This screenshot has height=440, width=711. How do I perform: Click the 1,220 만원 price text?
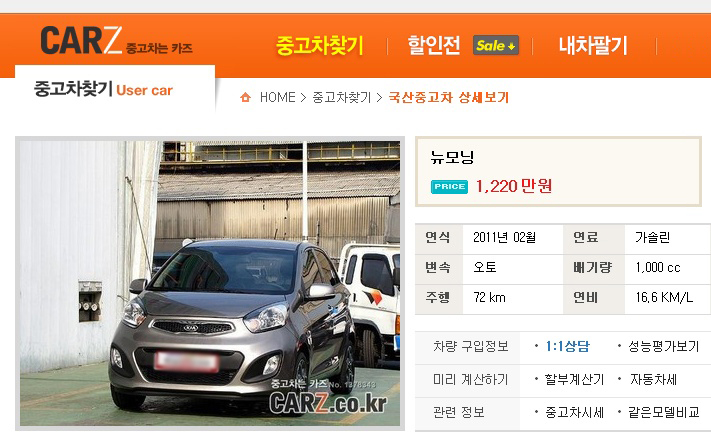pyautogui.click(x=514, y=186)
